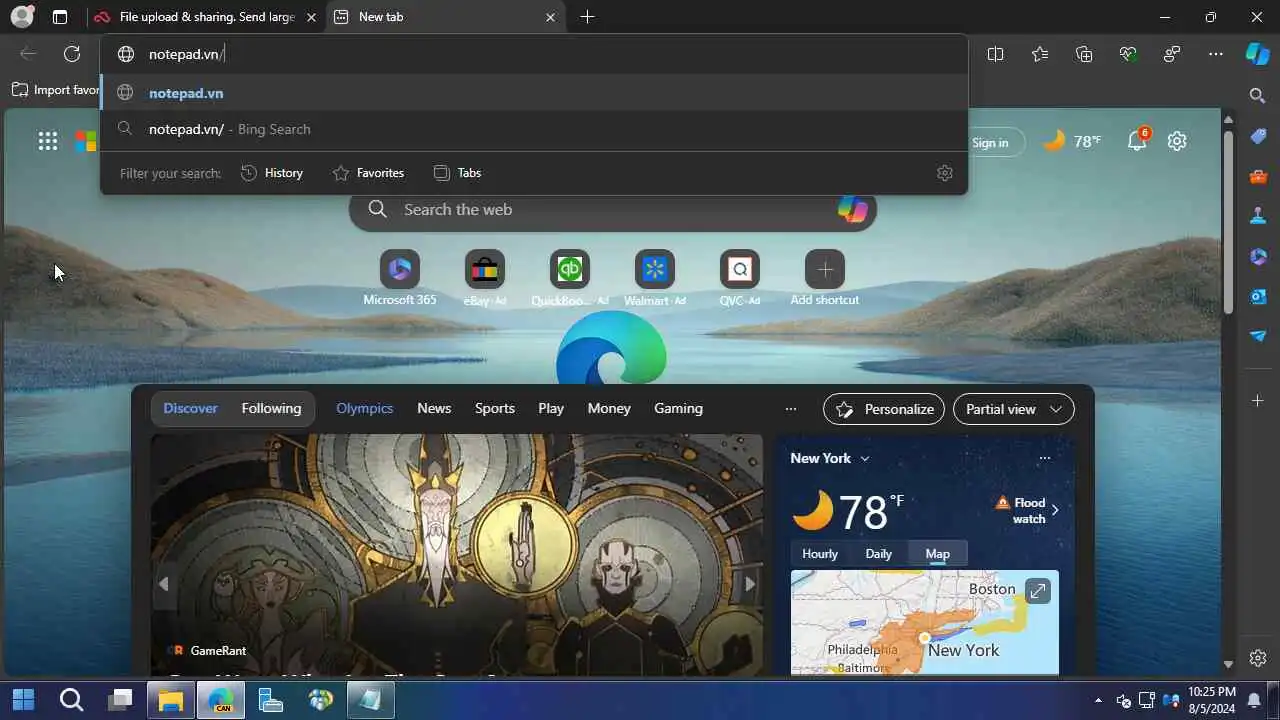Refresh the page with reload icon
The width and height of the screenshot is (1280, 720).
pos(72,54)
